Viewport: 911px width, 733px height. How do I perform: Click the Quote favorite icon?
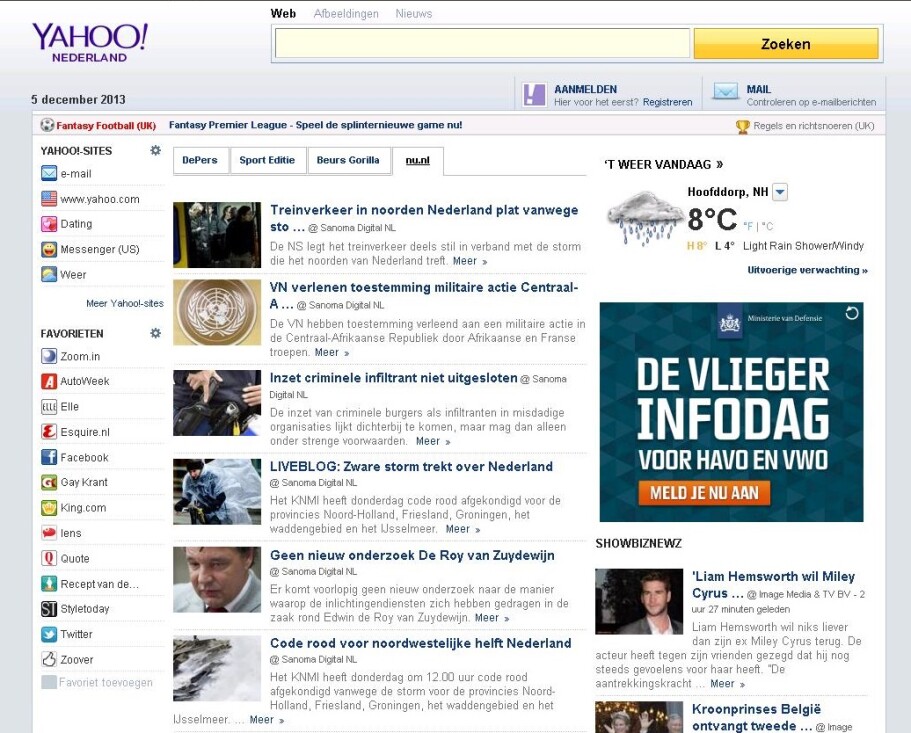(x=49, y=558)
